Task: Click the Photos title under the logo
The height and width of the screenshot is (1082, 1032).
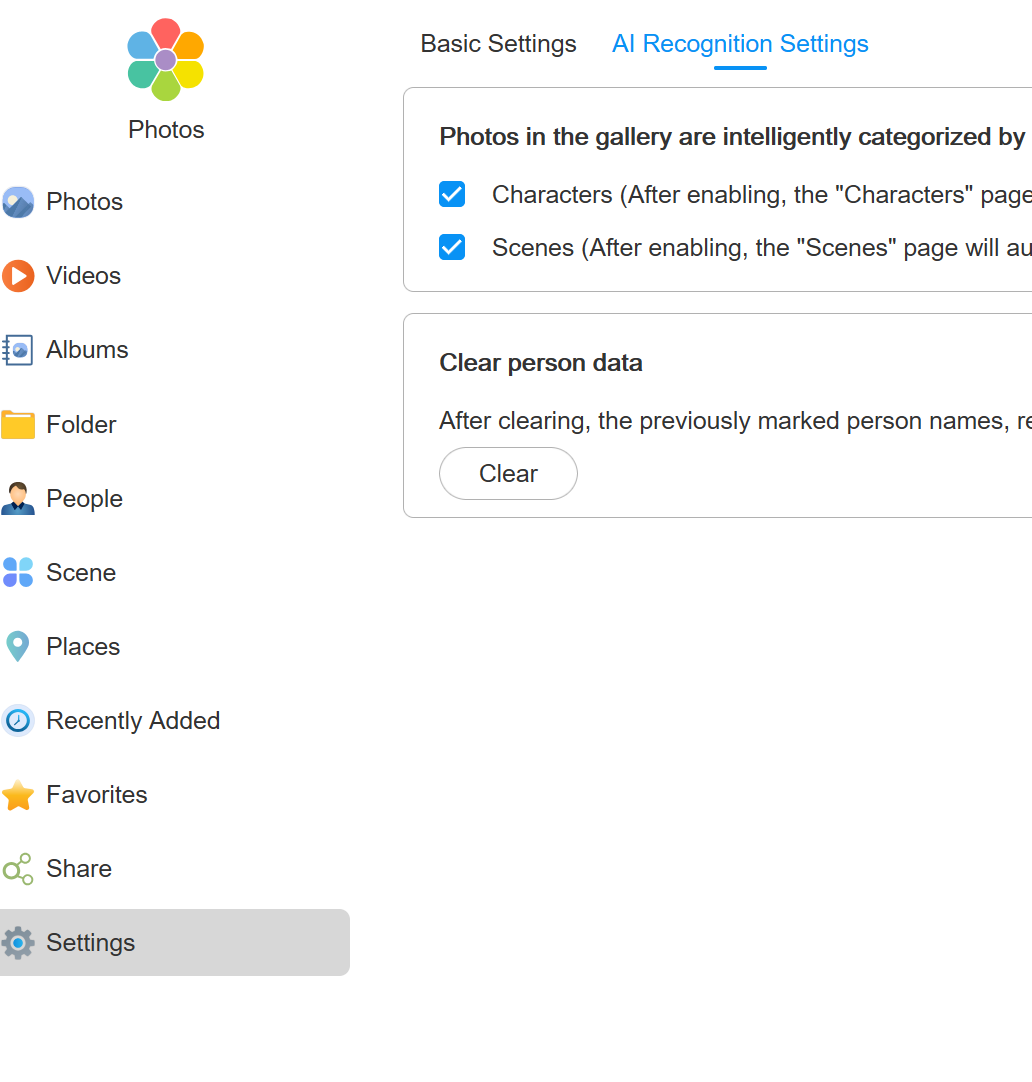Action: coord(166,130)
